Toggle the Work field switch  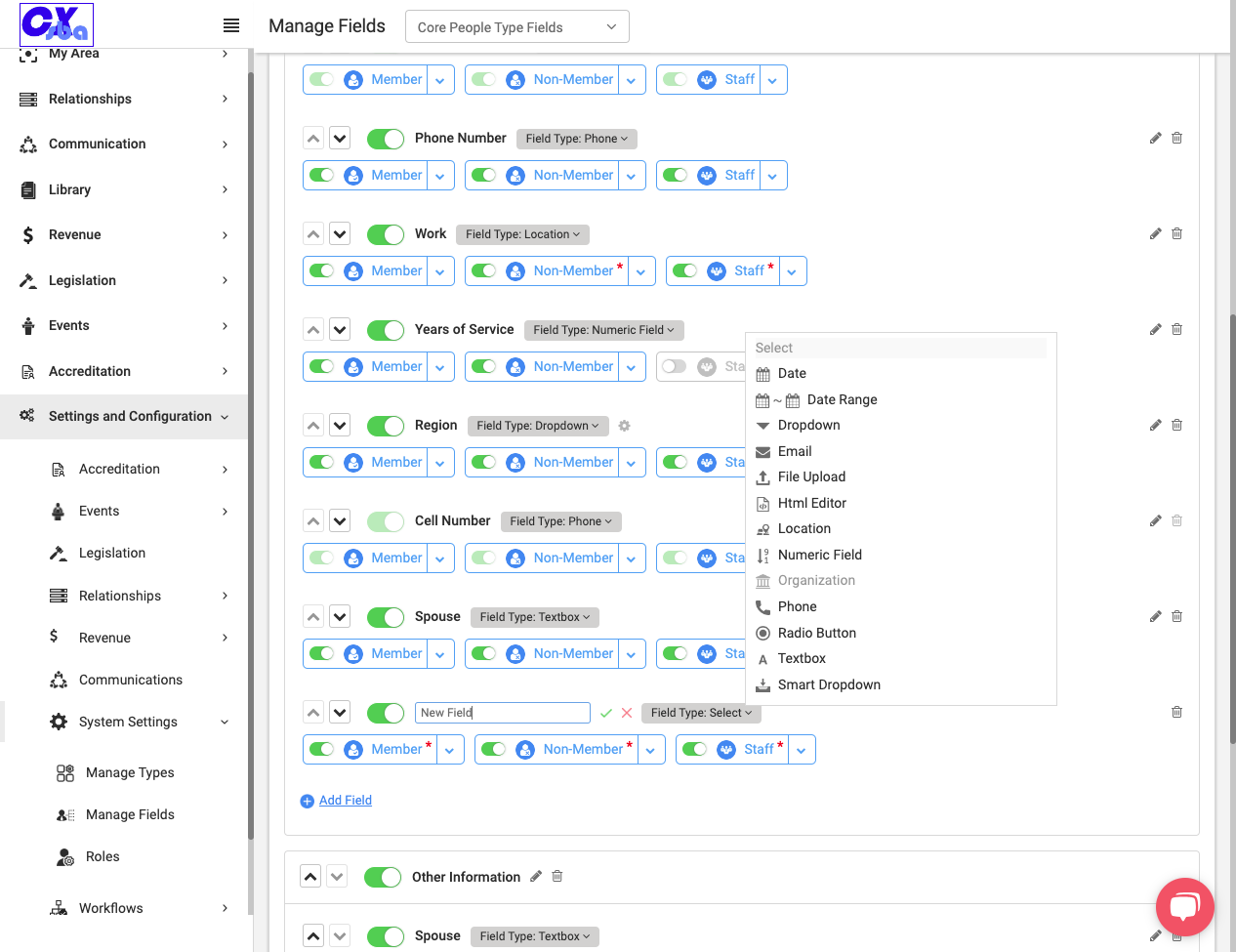point(386,234)
